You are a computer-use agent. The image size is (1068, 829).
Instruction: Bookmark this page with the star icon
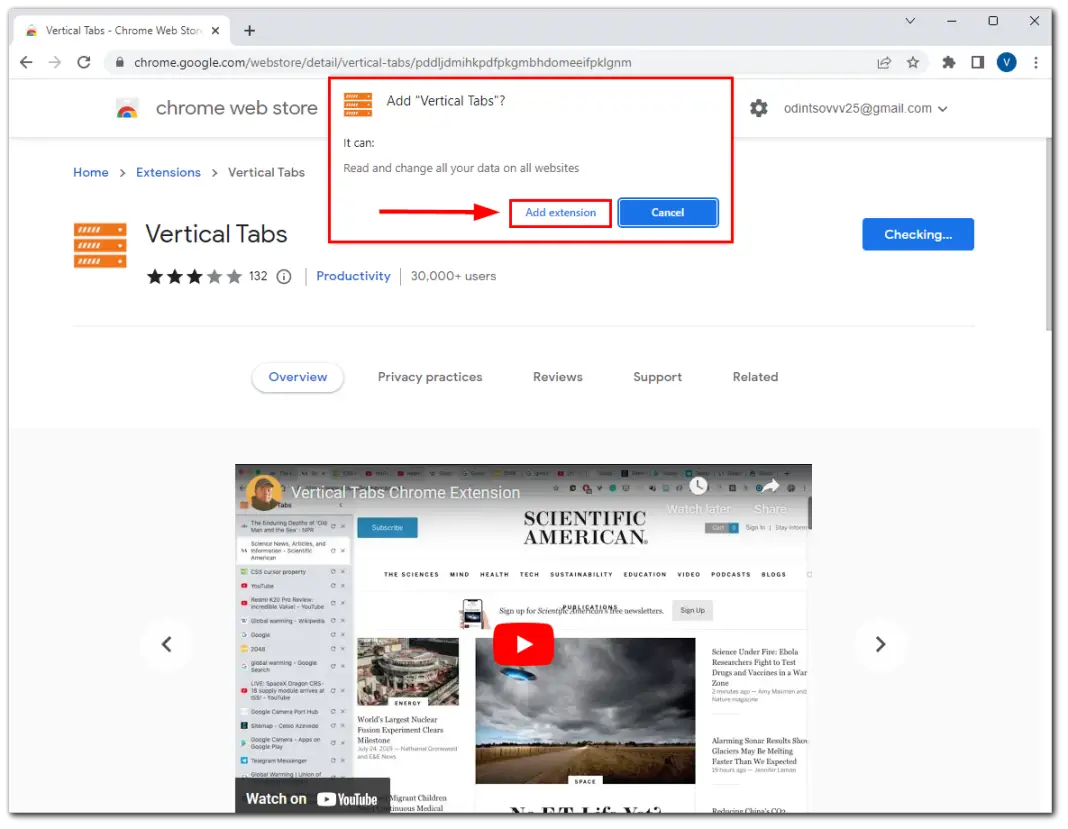coord(913,62)
